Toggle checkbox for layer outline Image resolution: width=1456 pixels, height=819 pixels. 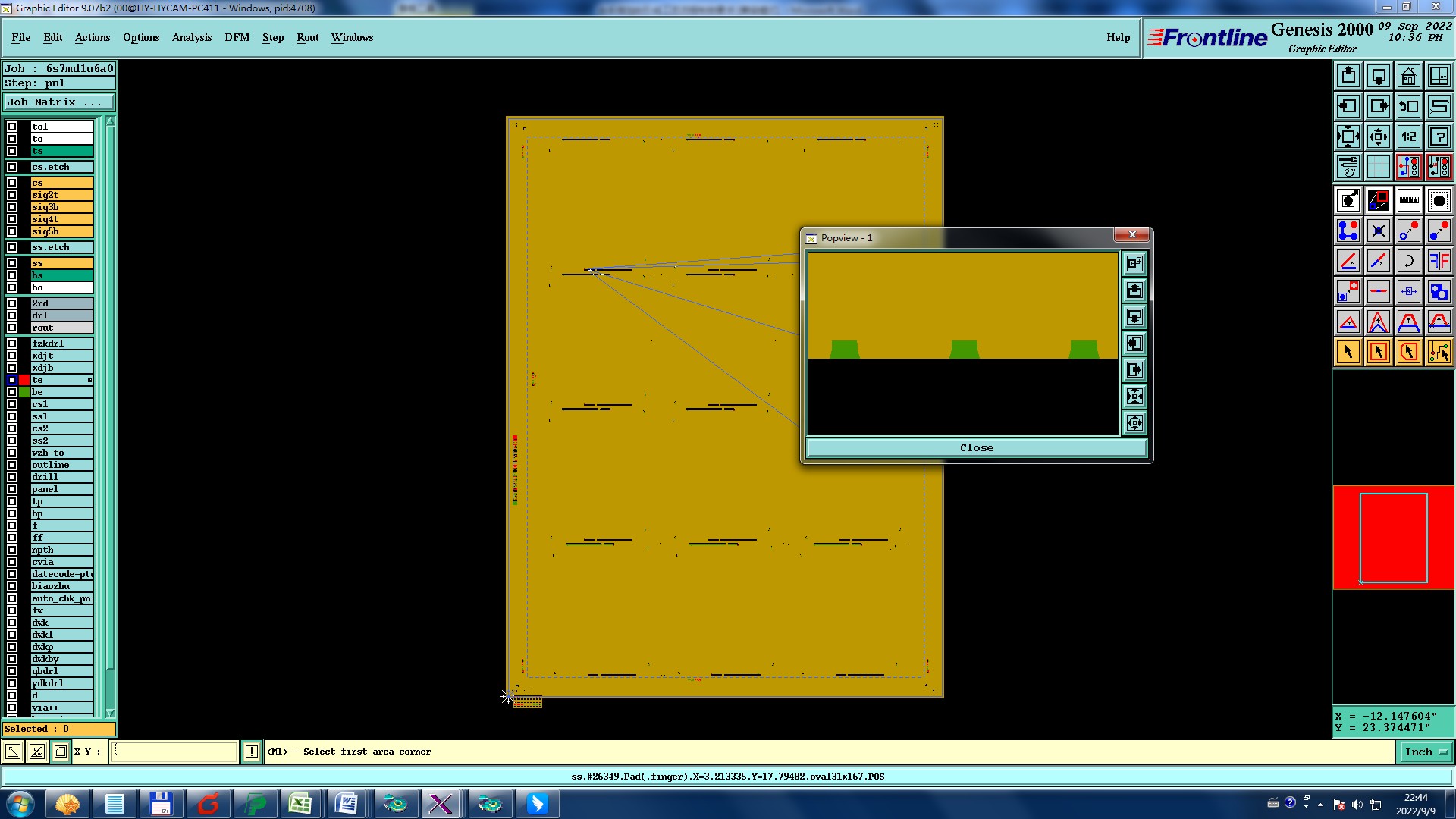(x=12, y=465)
